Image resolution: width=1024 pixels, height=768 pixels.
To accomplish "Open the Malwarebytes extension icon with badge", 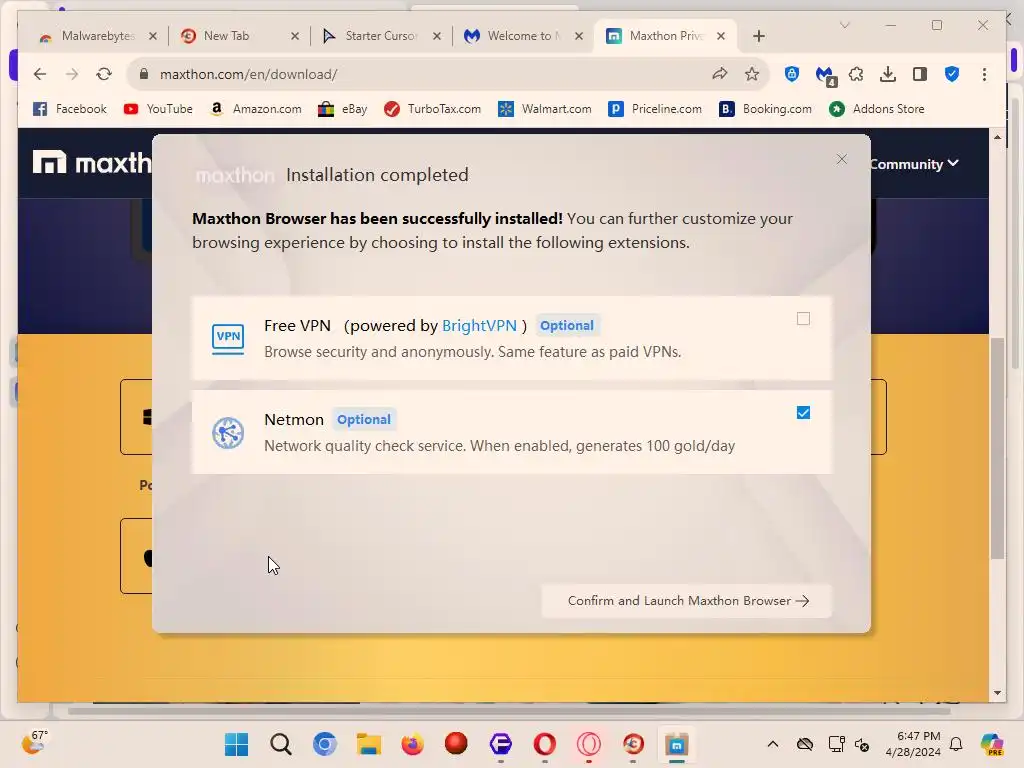I will [x=825, y=76].
